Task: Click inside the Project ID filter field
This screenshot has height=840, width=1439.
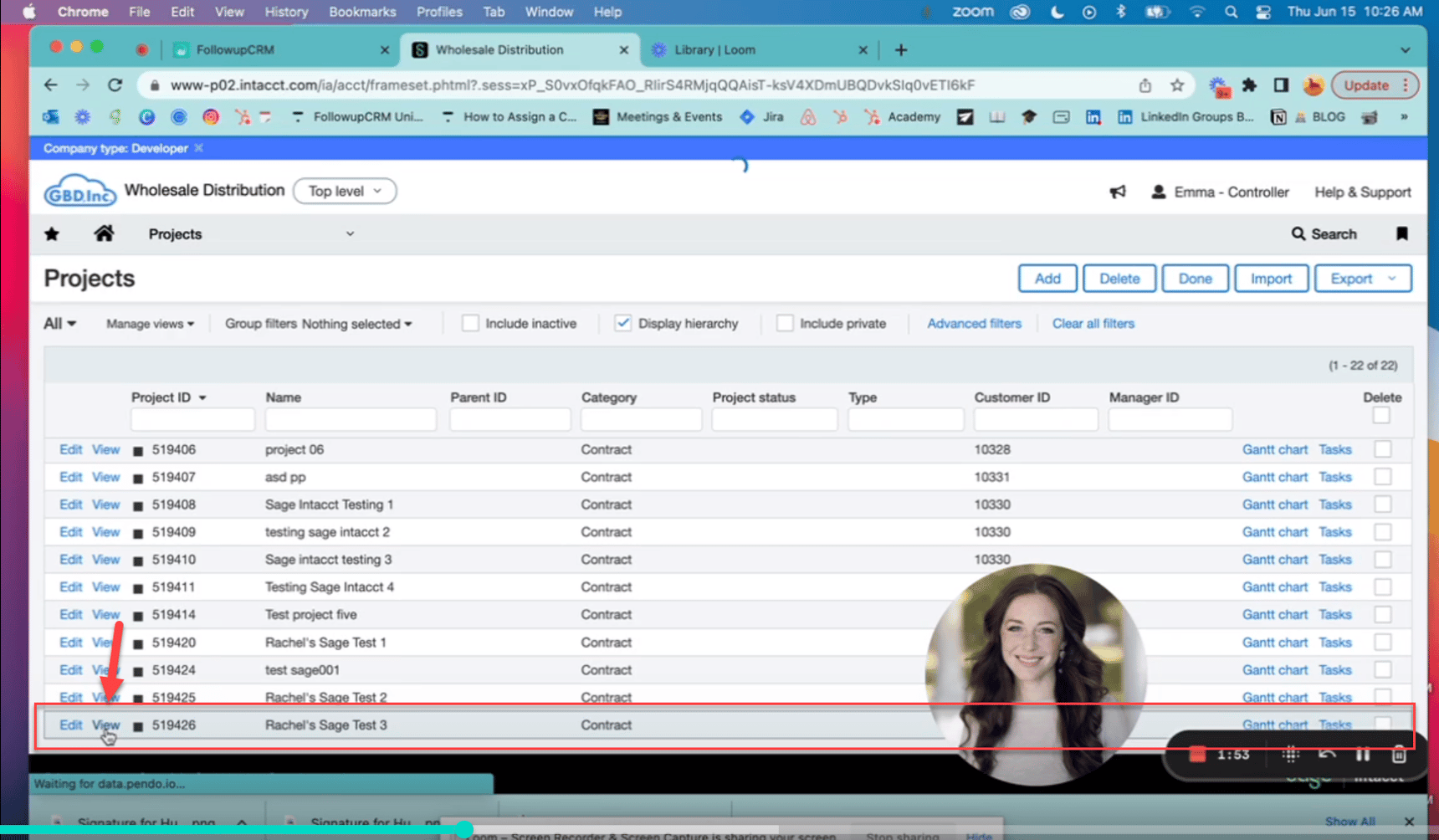Action: pyautogui.click(x=192, y=419)
